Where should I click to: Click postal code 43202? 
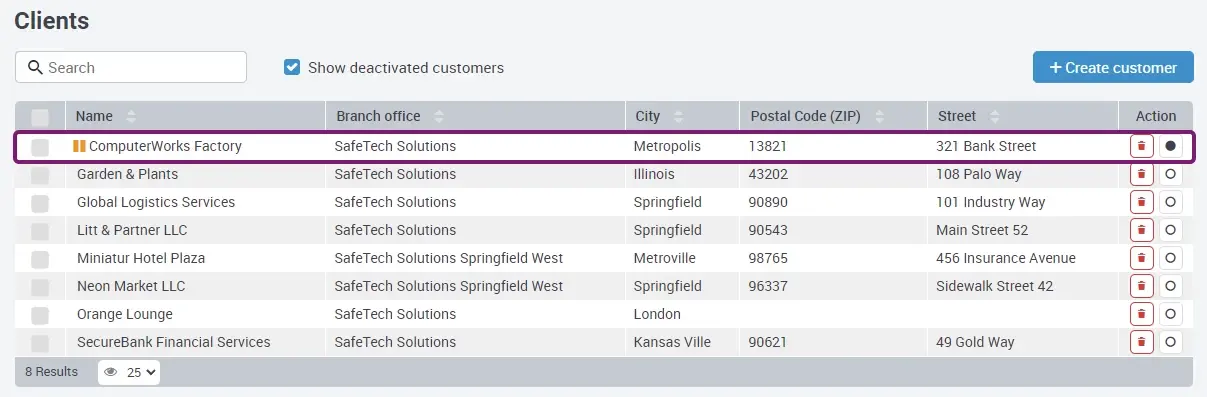769,174
